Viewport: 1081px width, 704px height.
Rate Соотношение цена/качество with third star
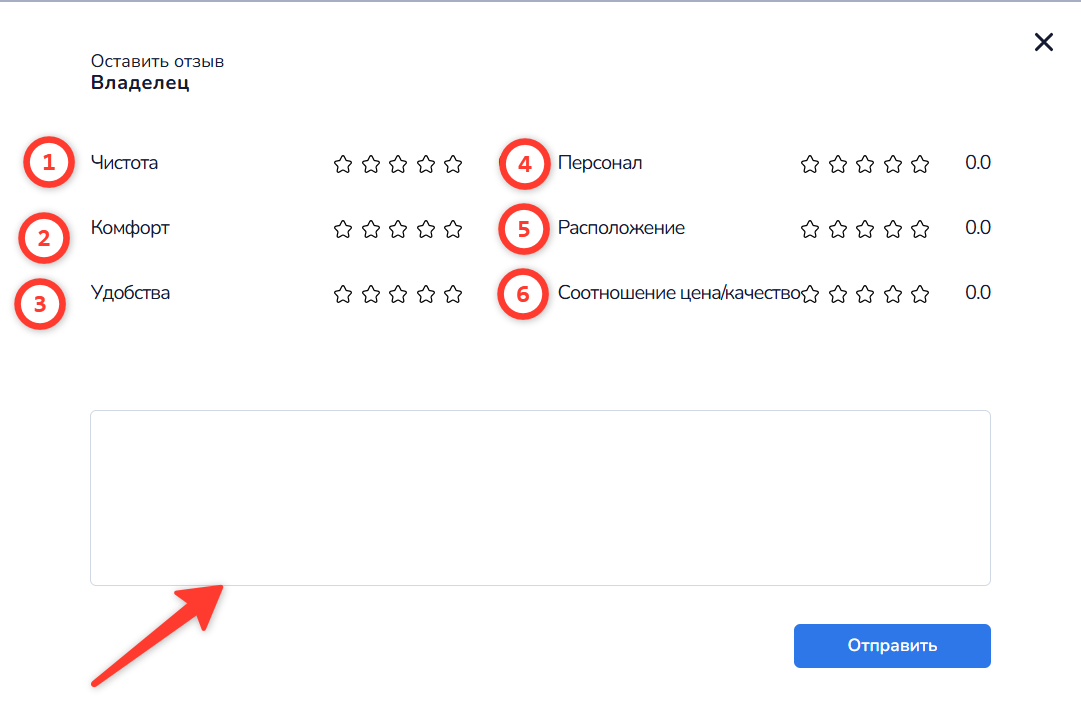click(x=866, y=294)
